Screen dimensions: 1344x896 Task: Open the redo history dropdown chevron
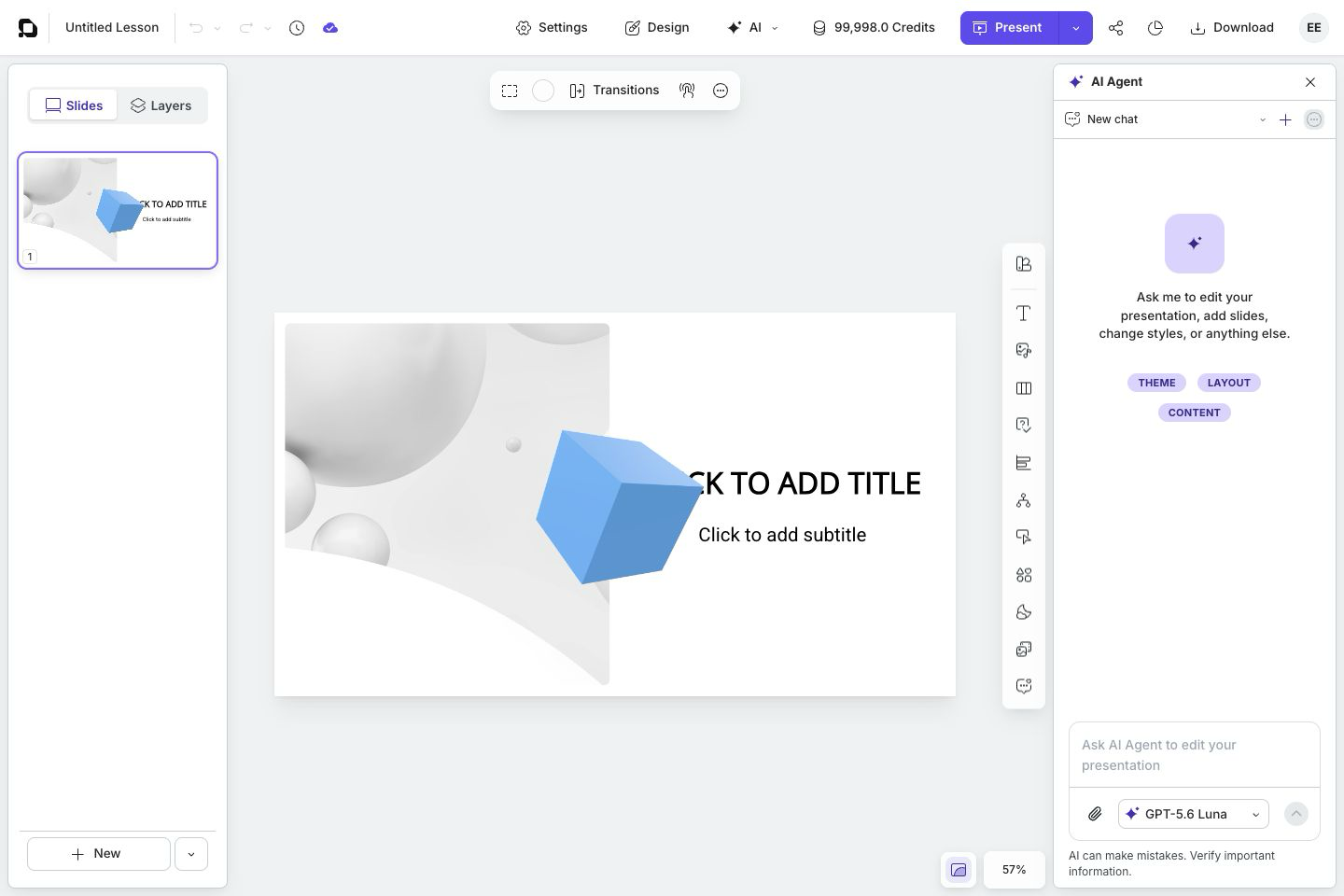(x=268, y=28)
